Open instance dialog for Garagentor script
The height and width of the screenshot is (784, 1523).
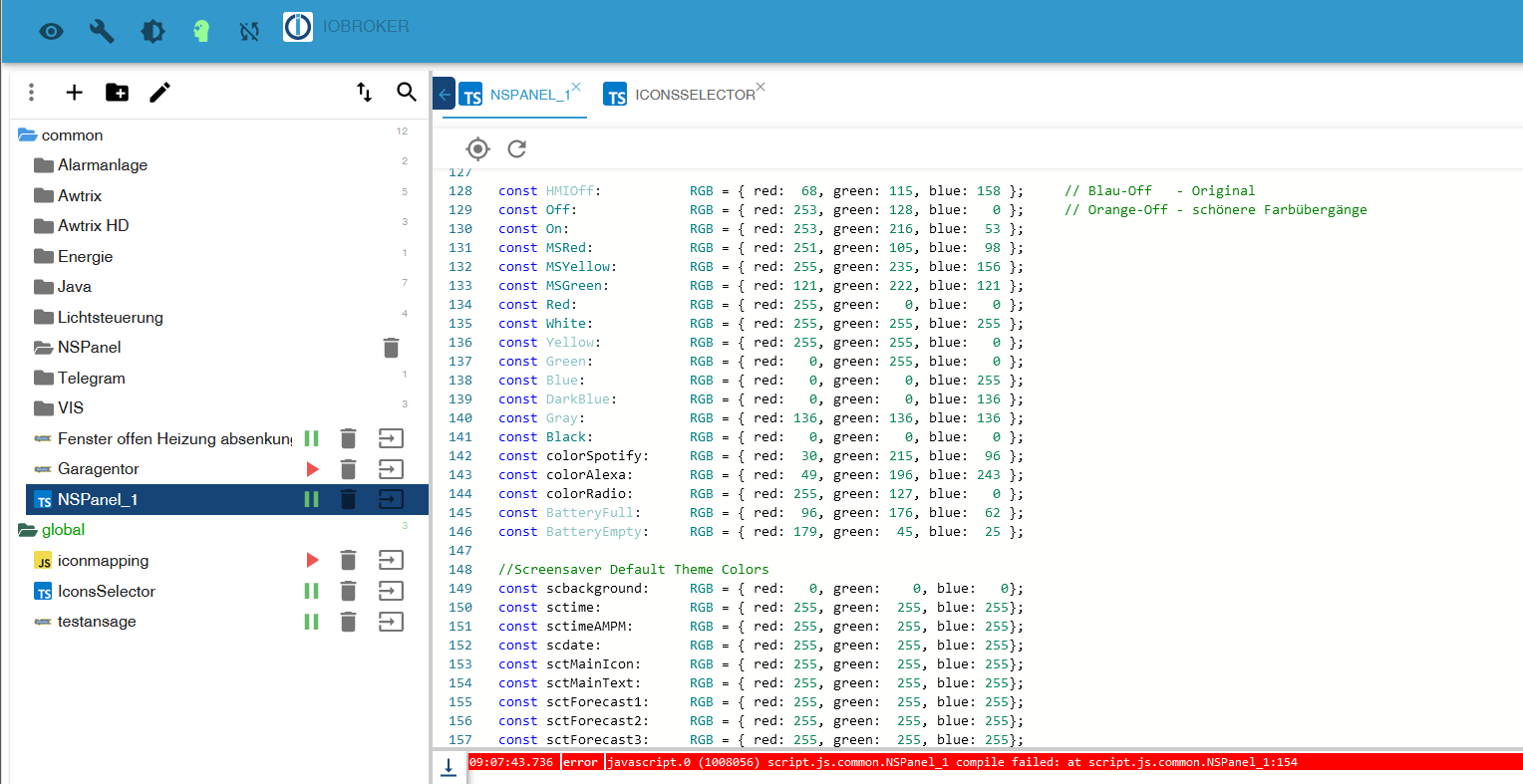point(391,469)
